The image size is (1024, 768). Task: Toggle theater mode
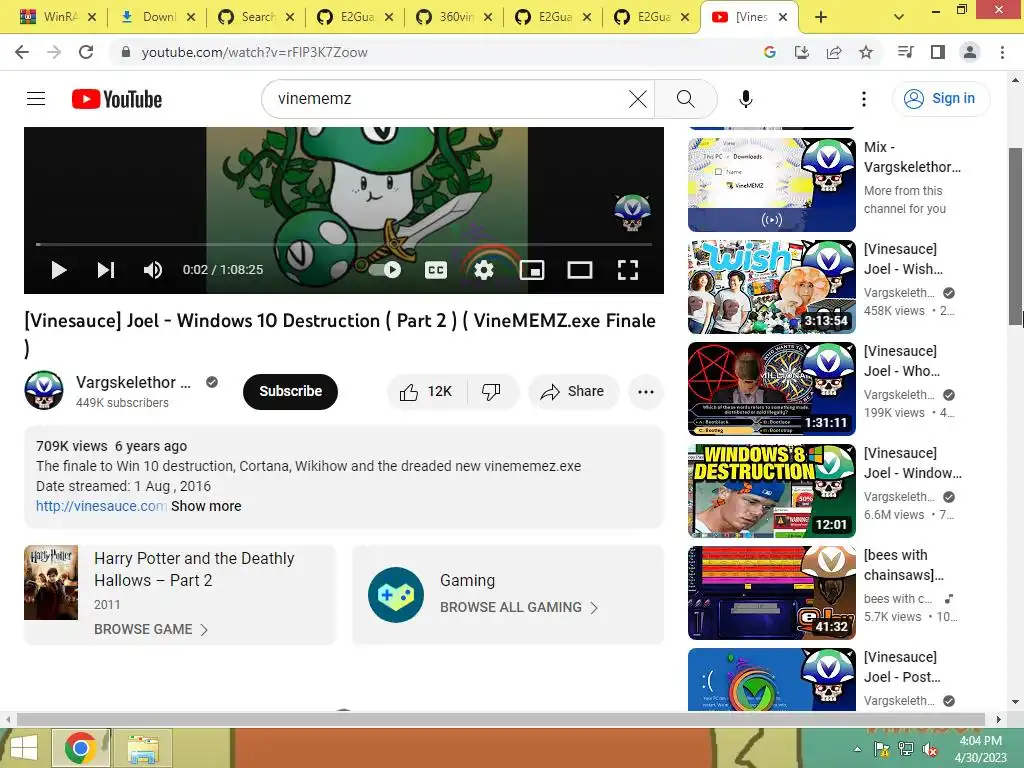pos(579,270)
